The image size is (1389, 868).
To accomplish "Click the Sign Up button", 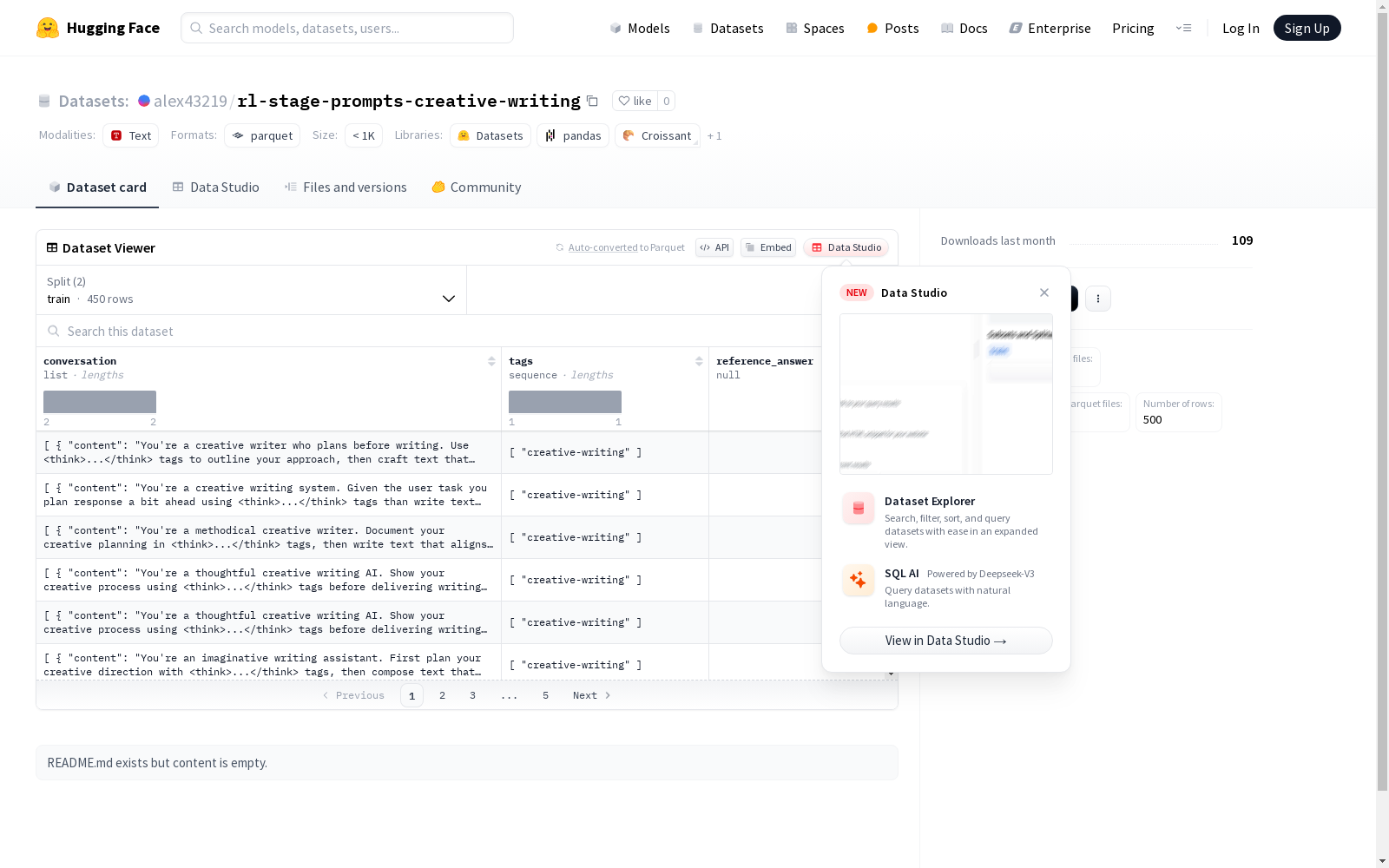I will tap(1307, 28).
